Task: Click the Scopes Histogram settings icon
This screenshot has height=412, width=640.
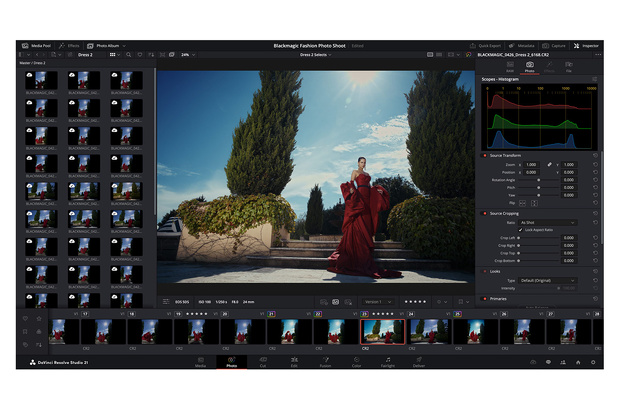Action: click(x=595, y=79)
